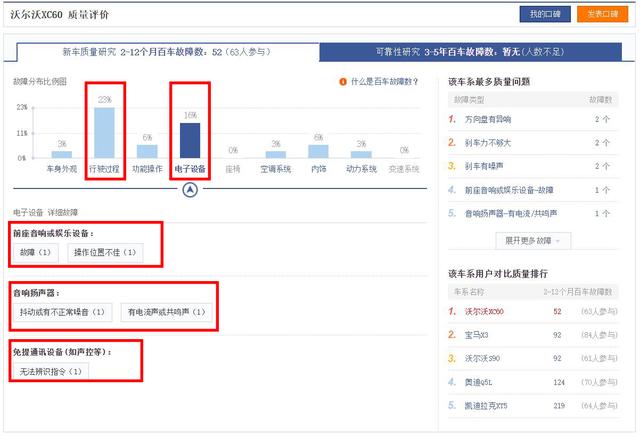This screenshot has height=436, width=640.
Task: Collapse details using the circular arrow icon
Action: pyautogui.click(x=190, y=189)
